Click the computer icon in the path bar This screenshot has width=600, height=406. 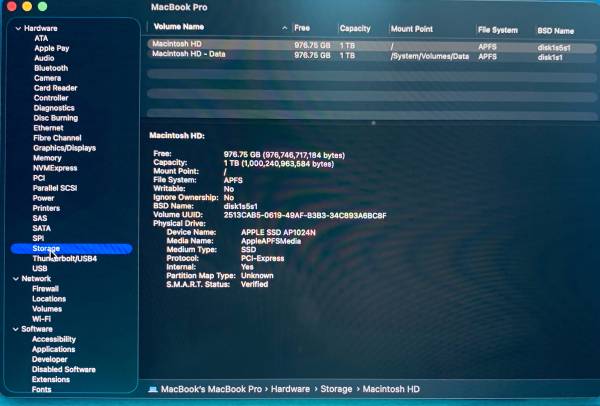pyautogui.click(x=153, y=387)
